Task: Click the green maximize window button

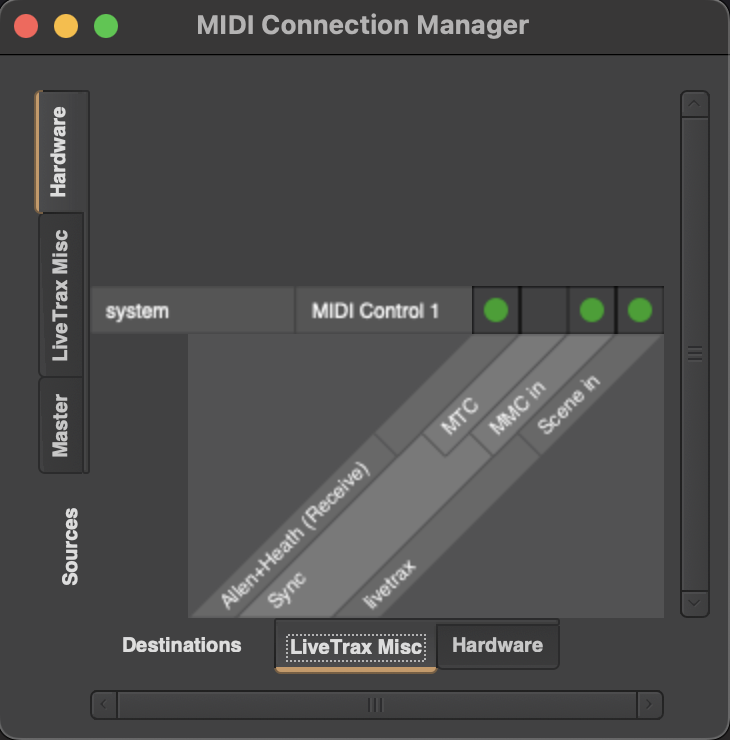Action: point(106,26)
